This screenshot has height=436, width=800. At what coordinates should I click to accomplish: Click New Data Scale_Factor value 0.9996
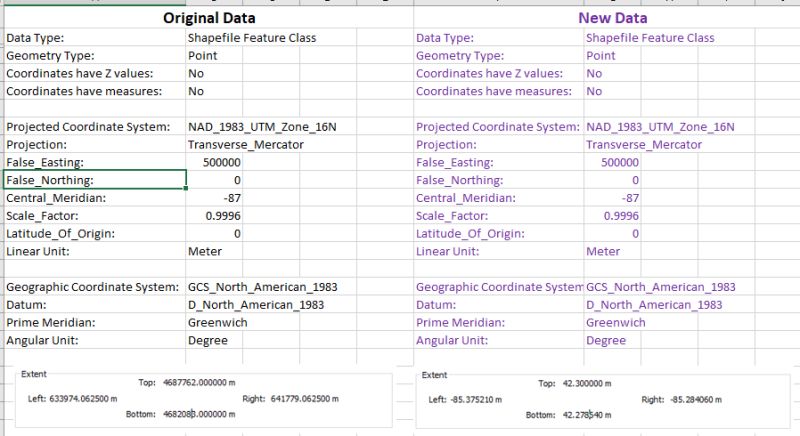tap(612, 216)
